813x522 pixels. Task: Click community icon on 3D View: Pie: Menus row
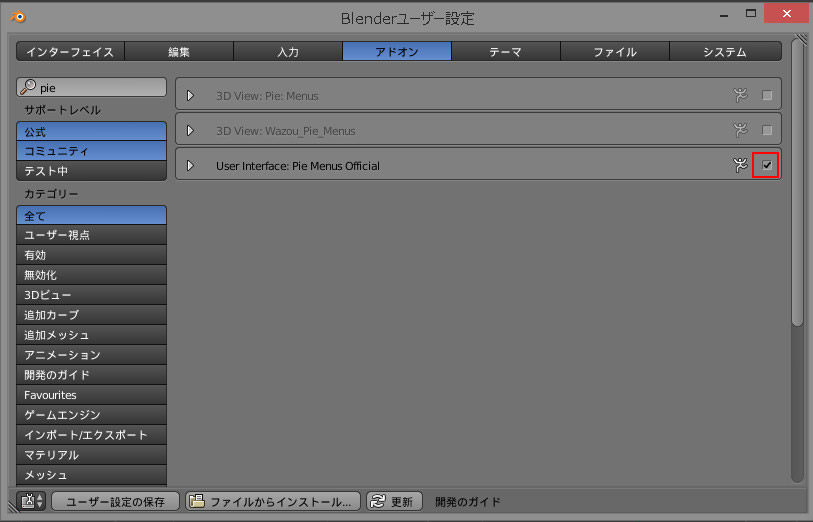740,95
